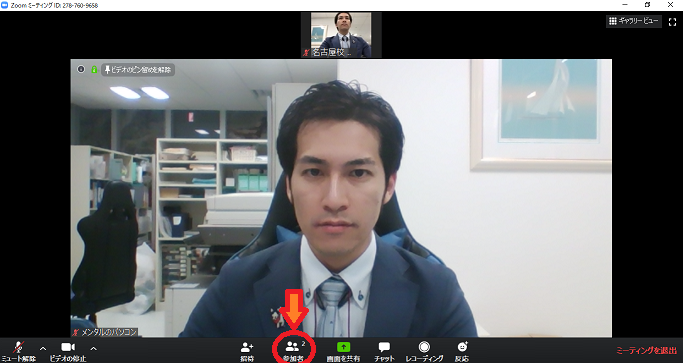The width and height of the screenshot is (683, 363).
Task: Unpin video using ビデオのピン留めを解除
Action: (138, 70)
